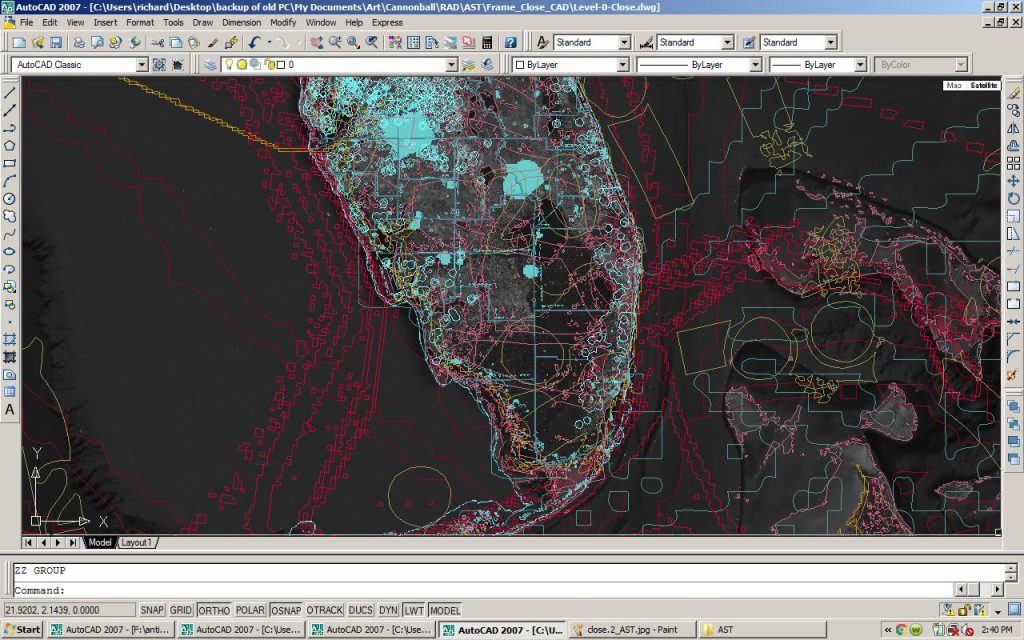Select the Line draw tool
1024x640 pixels.
click(10, 92)
